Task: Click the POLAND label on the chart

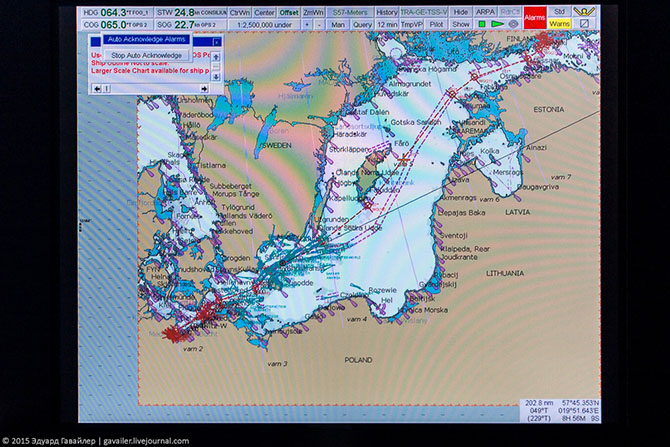Action: coord(358,360)
